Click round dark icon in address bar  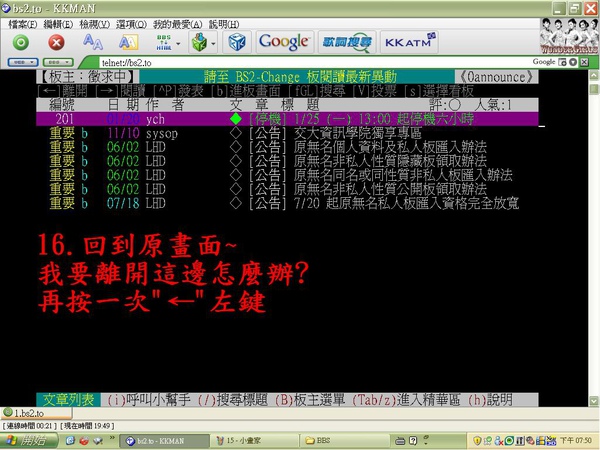(x=573, y=62)
